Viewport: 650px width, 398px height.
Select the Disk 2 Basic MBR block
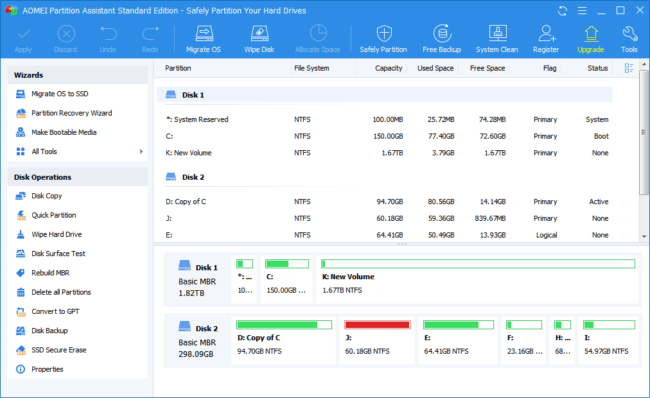198,341
